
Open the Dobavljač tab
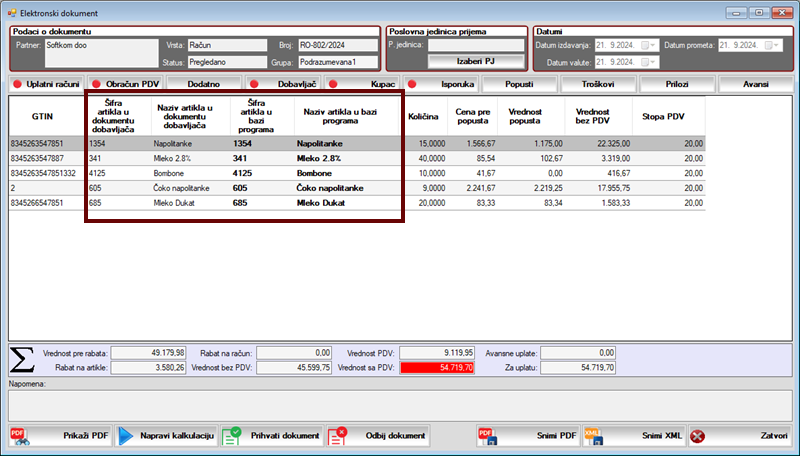[x=283, y=84]
